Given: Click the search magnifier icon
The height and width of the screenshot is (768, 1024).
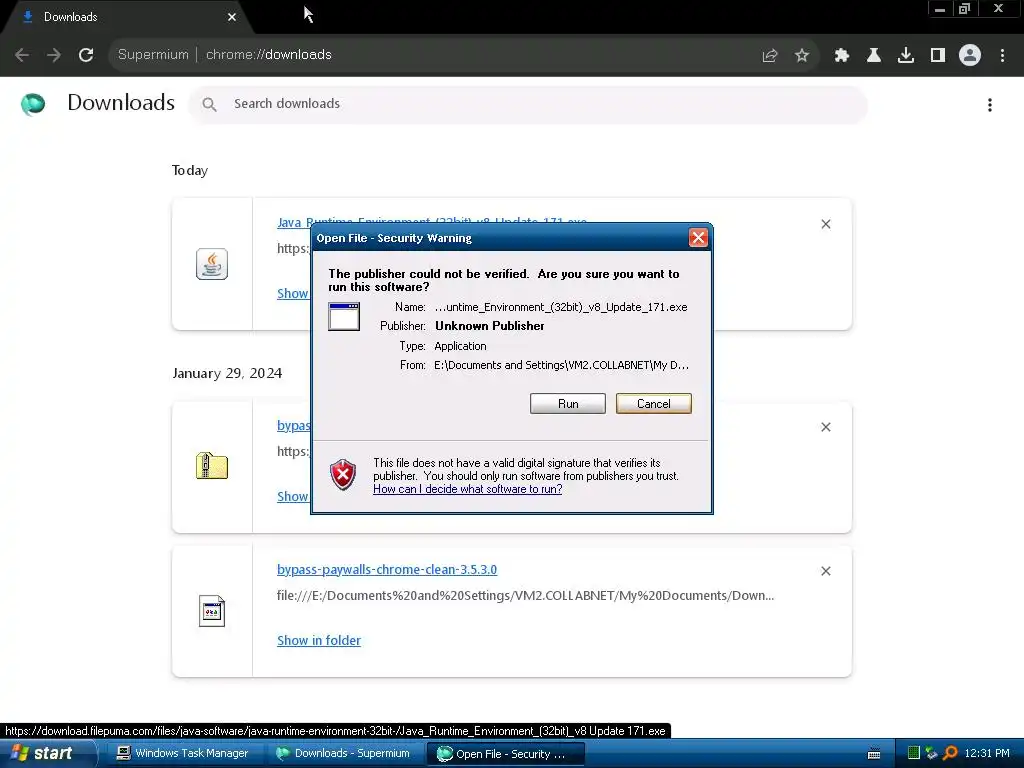Looking at the screenshot, I should pyautogui.click(x=209, y=104).
